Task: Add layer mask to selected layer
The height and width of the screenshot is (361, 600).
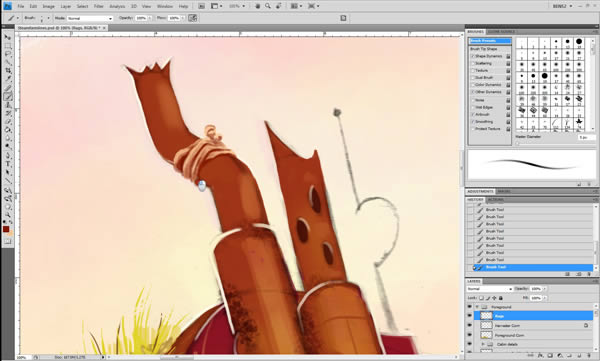Action: (x=550, y=356)
